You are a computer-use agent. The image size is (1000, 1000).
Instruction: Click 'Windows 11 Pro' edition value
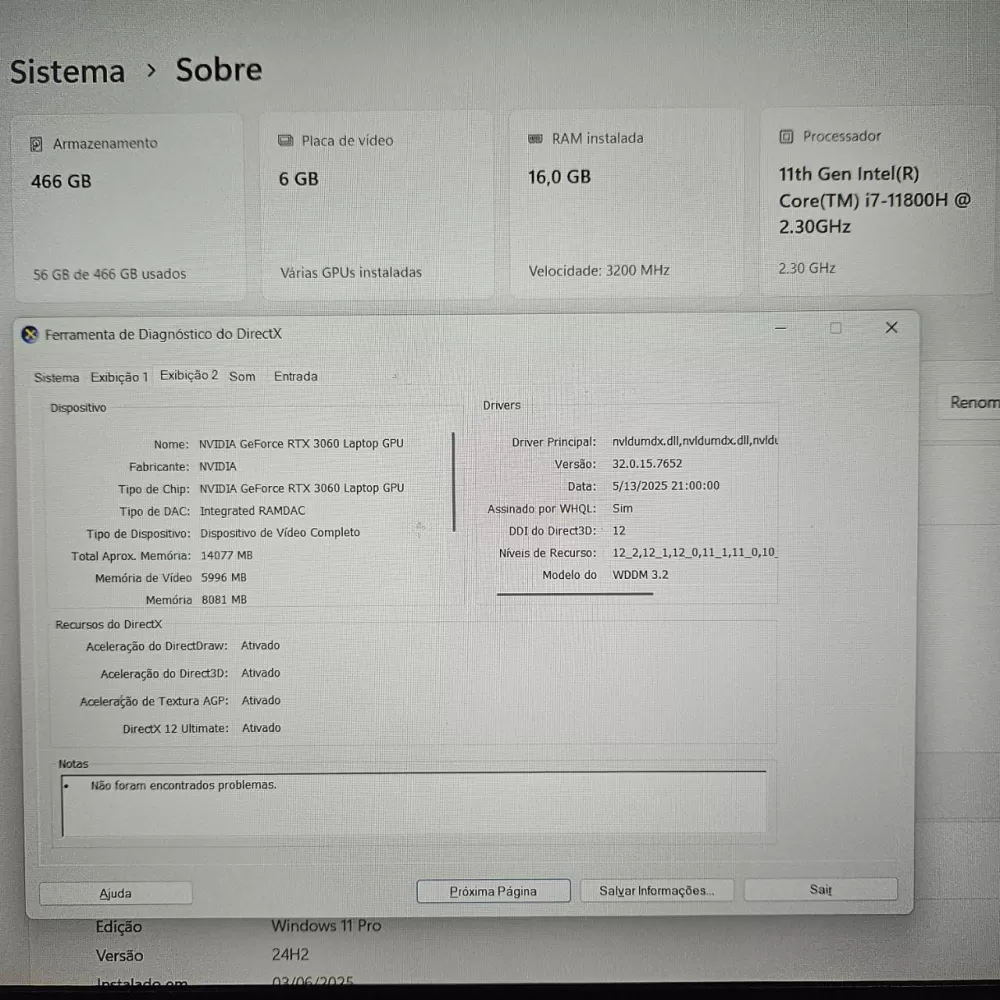[326, 926]
